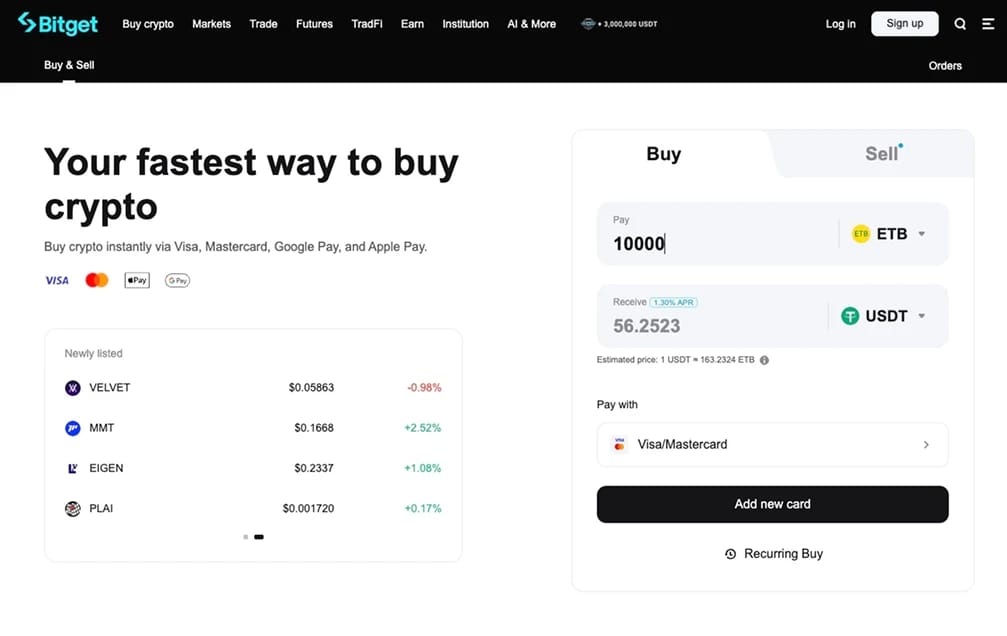This screenshot has height=636, width=1007.
Task: Click the Bitget logo
Action: (58, 24)
